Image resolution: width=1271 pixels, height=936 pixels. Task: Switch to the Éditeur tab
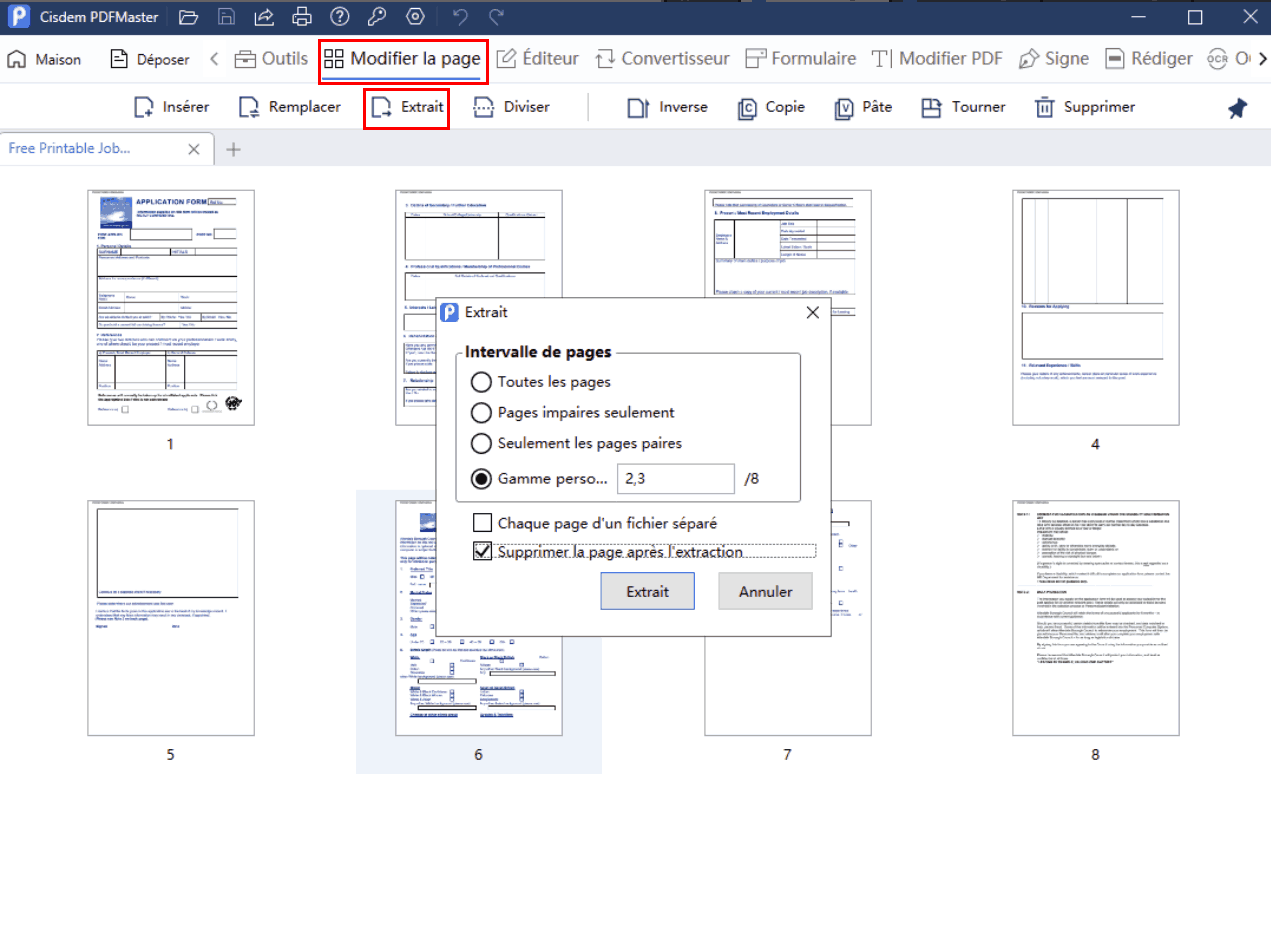538,59
